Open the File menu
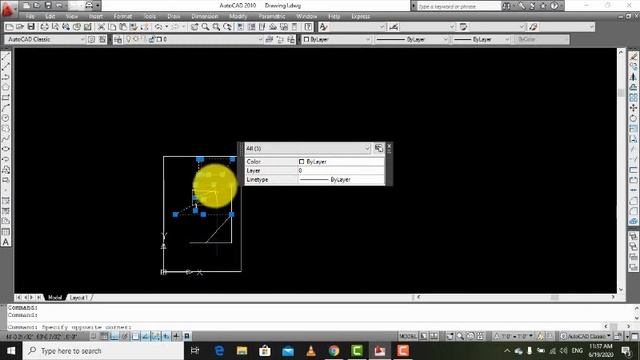 (30, 16)
